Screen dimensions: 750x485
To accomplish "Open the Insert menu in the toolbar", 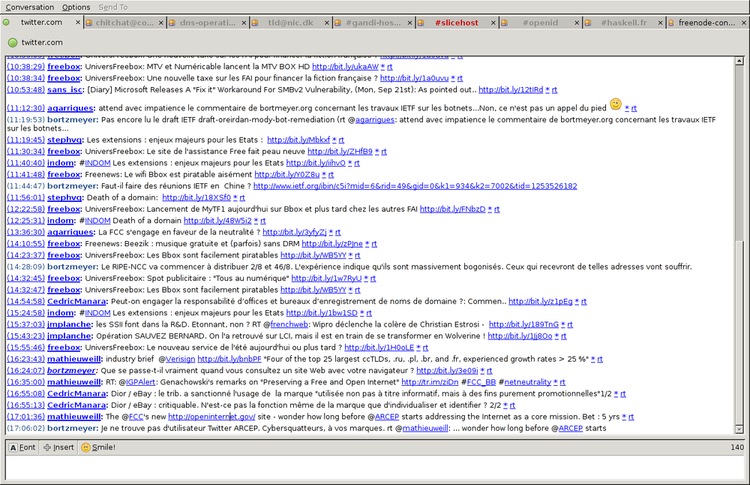I will point(59,447).
